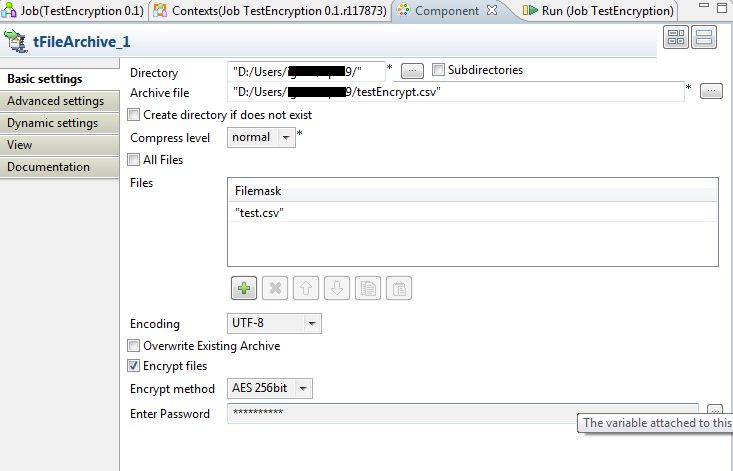The height and width of the screenshot is (471, 733).
Task: Open the View section
Action: (59, 145)
